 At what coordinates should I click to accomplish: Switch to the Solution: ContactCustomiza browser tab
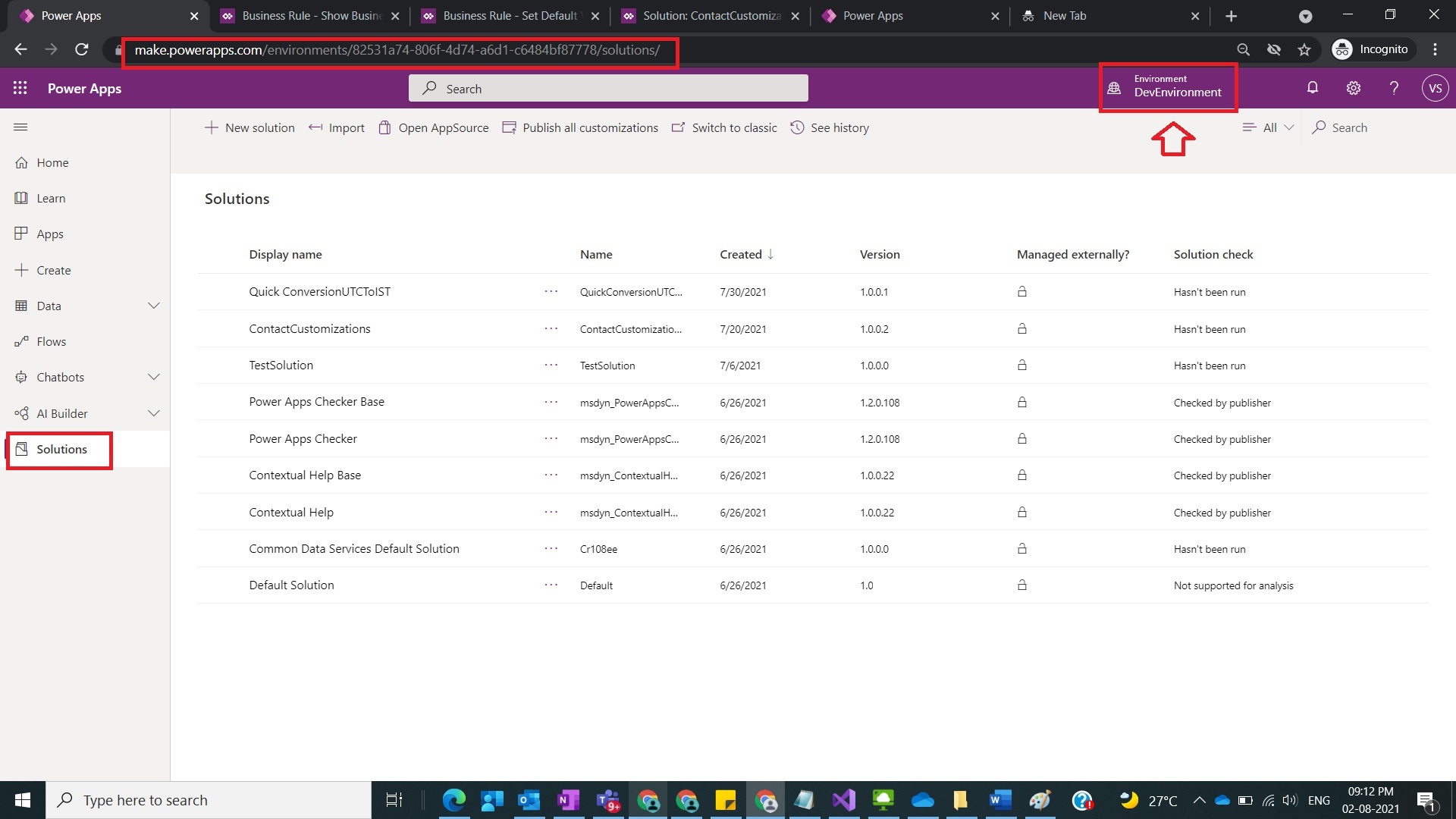point(705,15)
